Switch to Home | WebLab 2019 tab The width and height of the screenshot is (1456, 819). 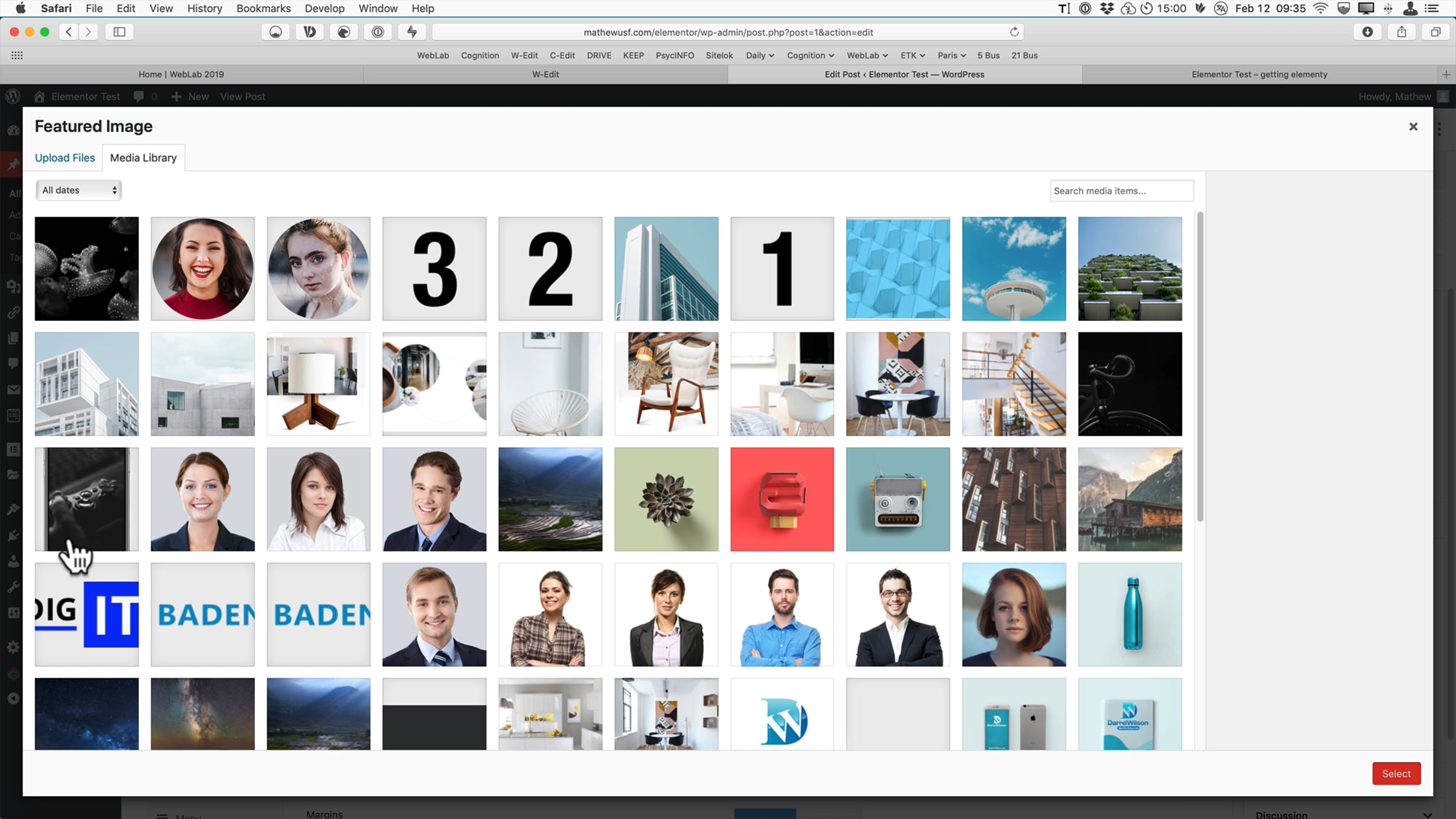(181, 74)
